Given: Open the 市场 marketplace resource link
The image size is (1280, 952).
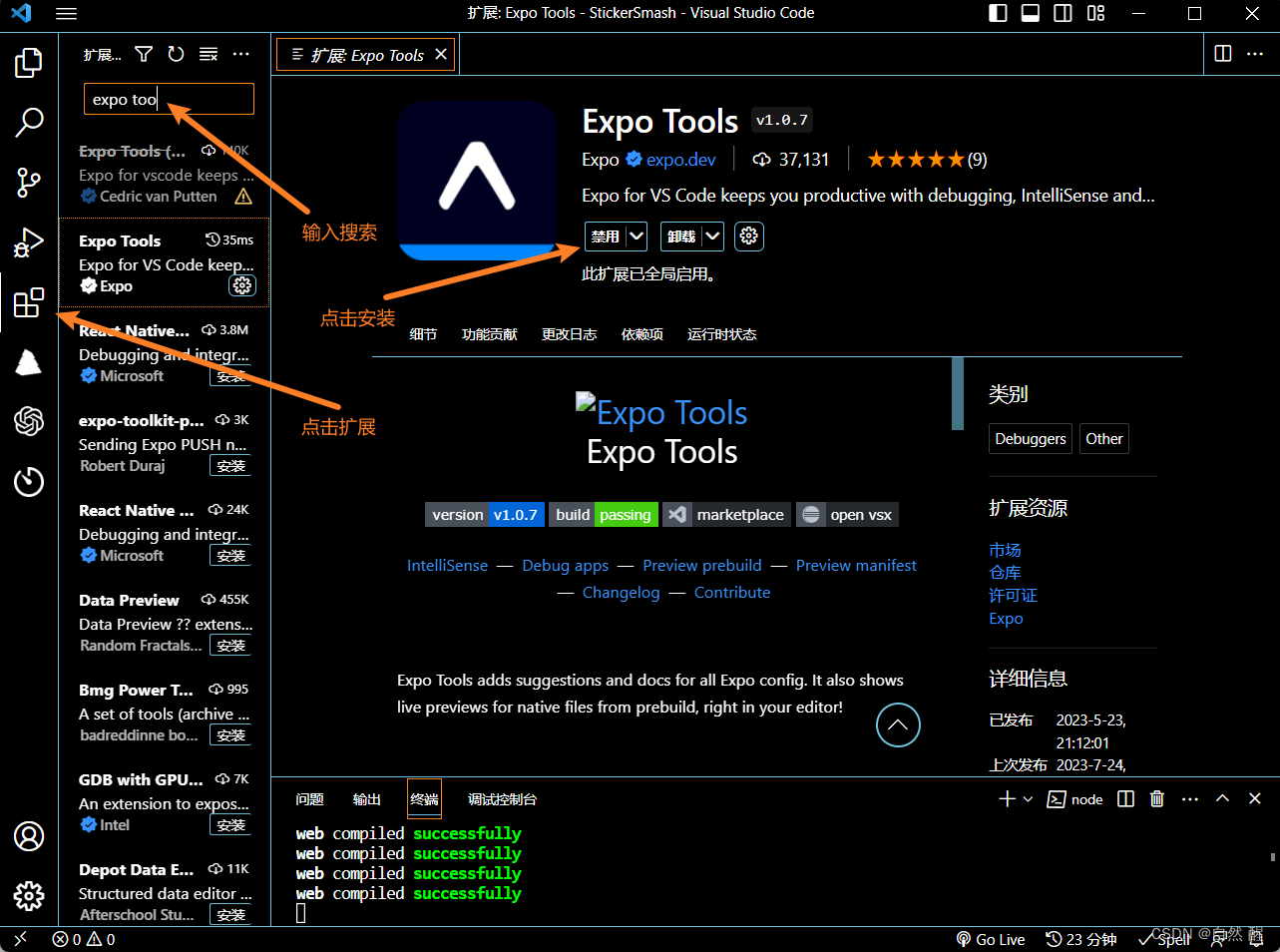Looking at the screenshot, I should click(x=1005, y=550).
